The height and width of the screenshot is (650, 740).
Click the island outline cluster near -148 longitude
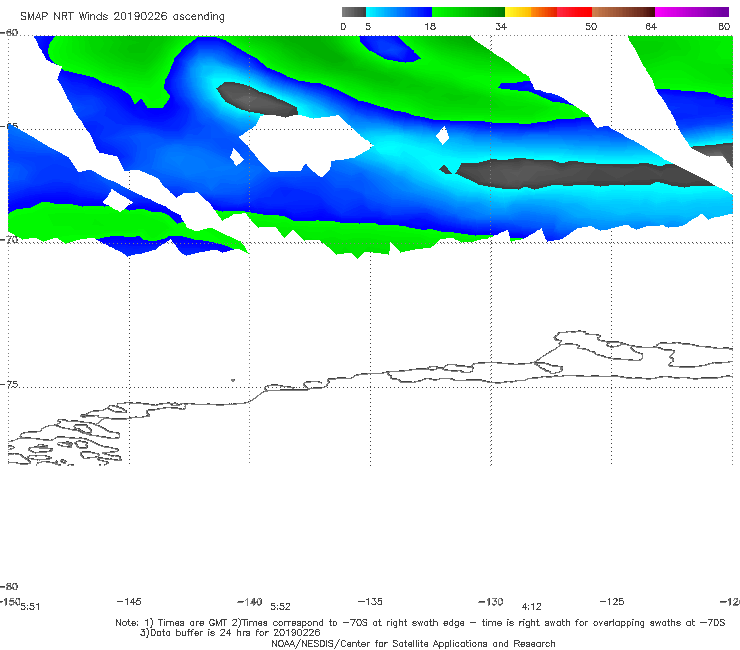(x=65, y=441)
